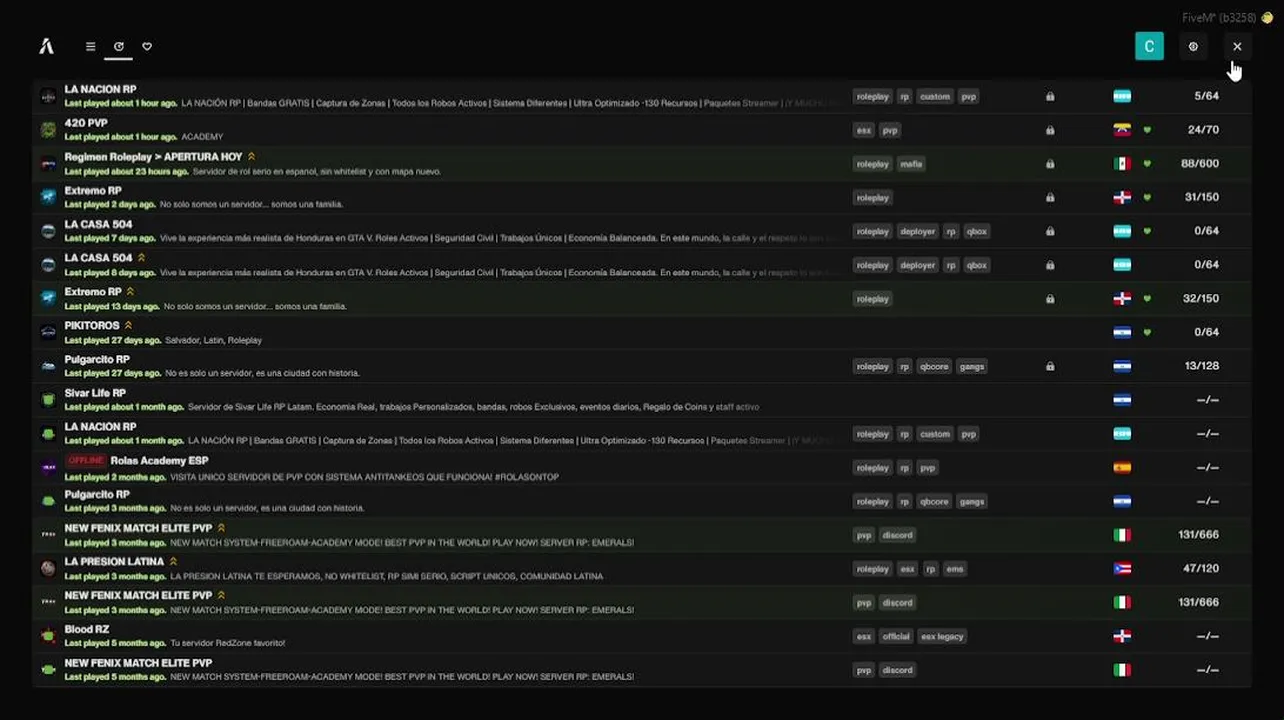Viewport: 1284px width, 720px height.
Task: Open the settings gear icon
Action: tap(1193, 46)
